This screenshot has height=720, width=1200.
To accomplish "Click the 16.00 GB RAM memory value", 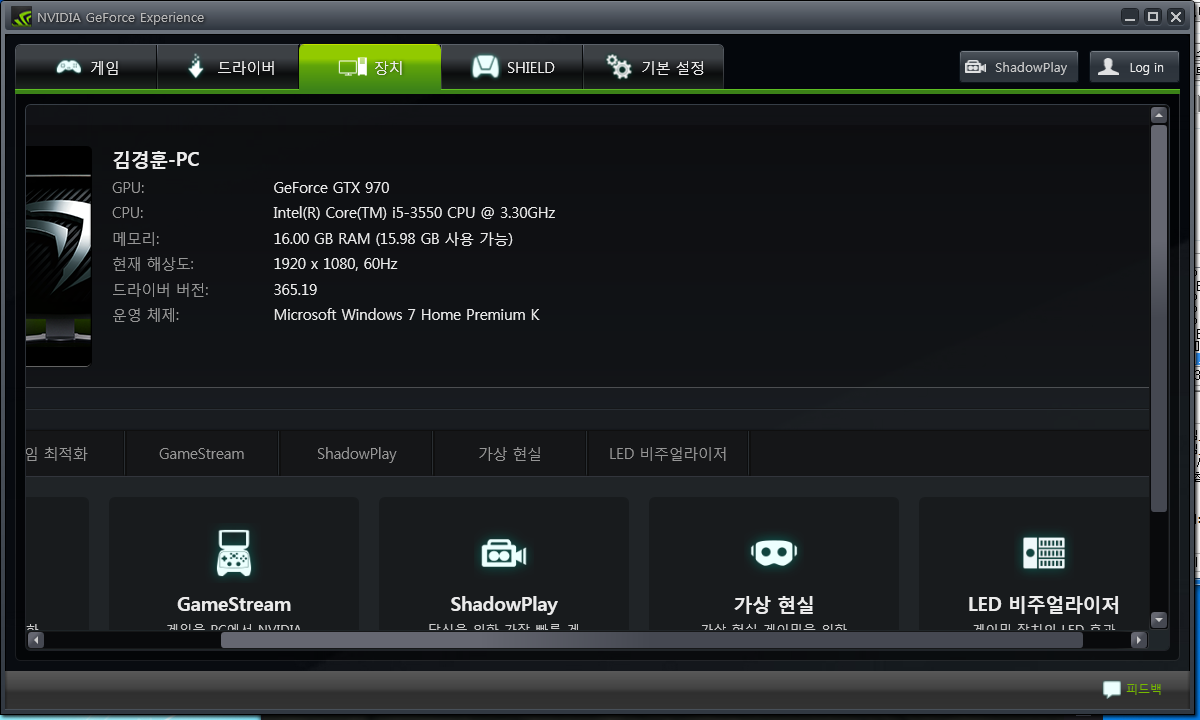I will 393,239.
